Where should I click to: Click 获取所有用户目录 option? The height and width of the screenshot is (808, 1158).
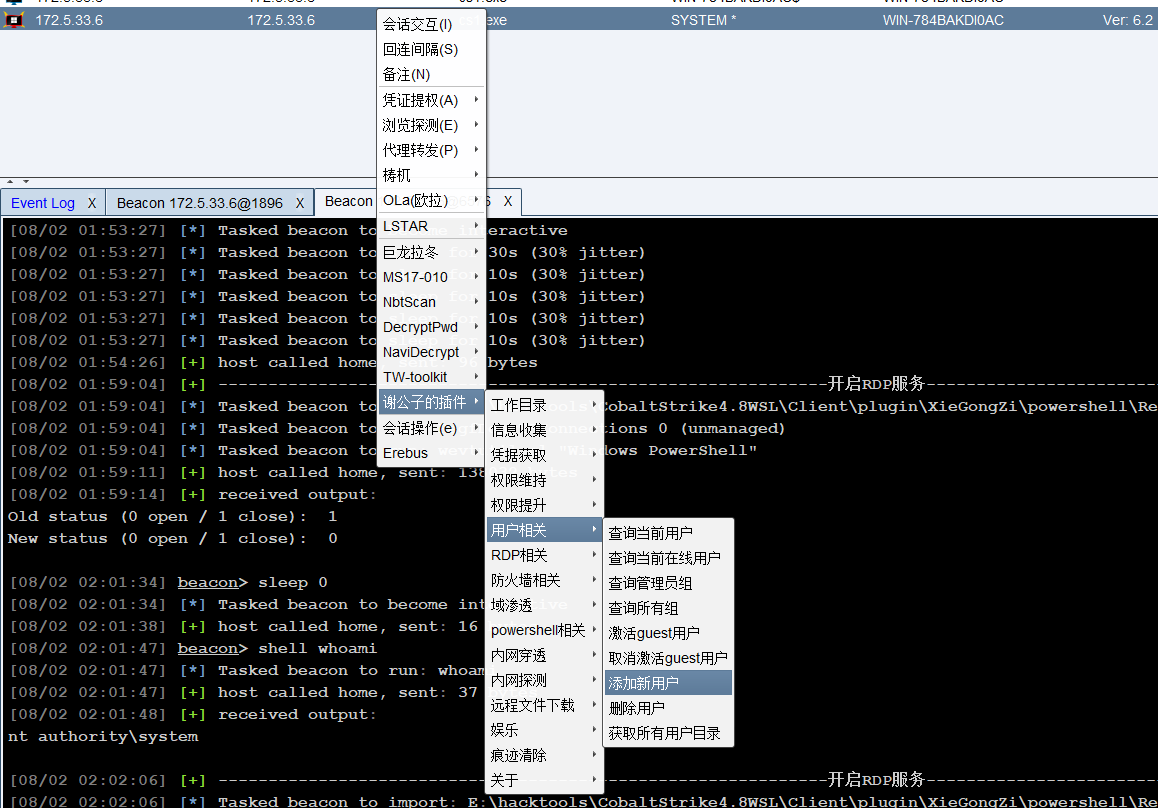coord(668,733)
